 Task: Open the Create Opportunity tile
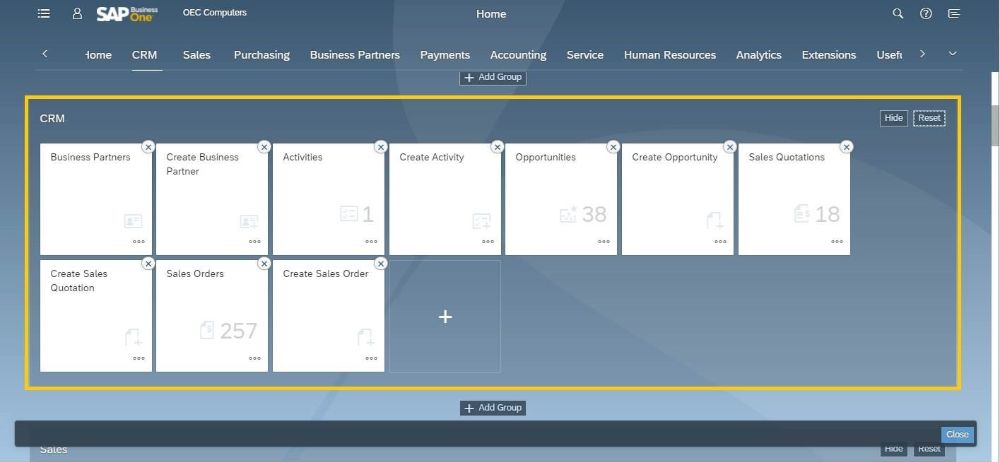677,199
